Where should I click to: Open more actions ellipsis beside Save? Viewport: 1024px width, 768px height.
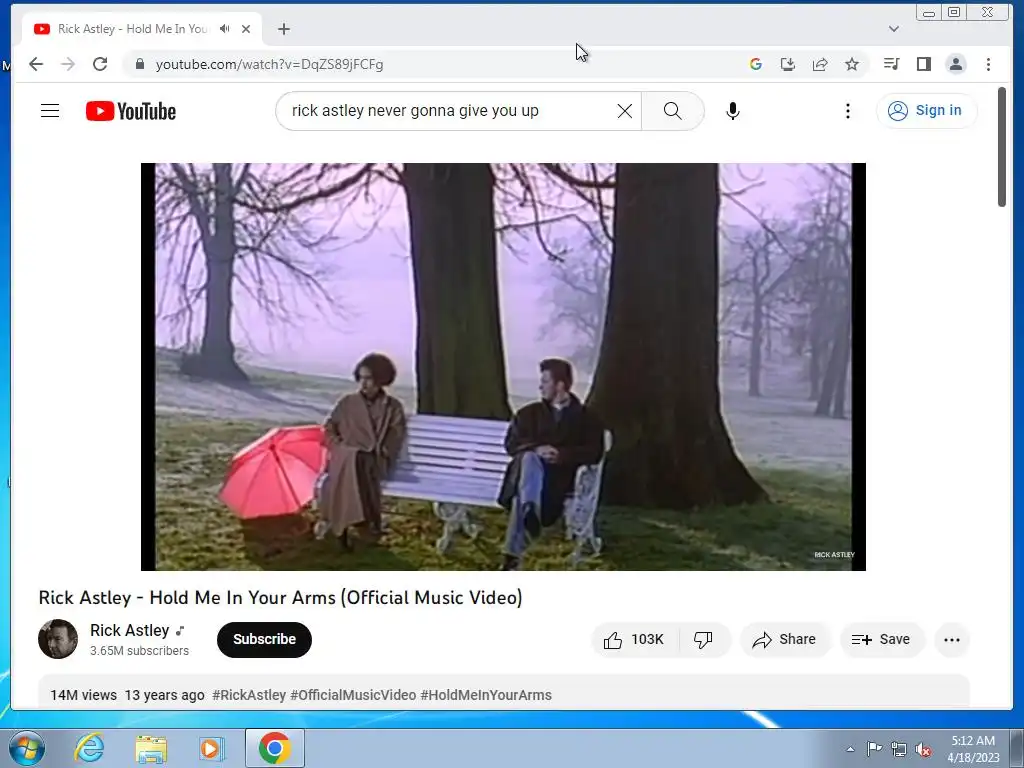[x=952, y=639]
